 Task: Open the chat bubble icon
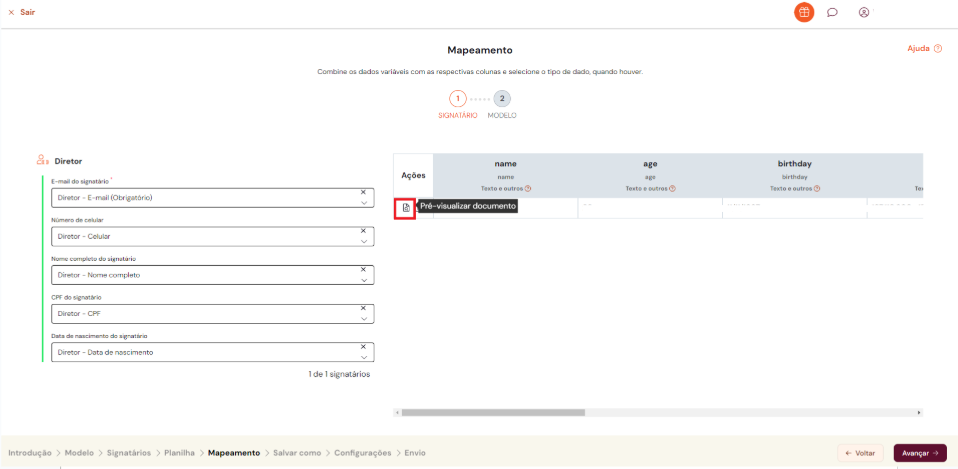[x=832, y=12]
